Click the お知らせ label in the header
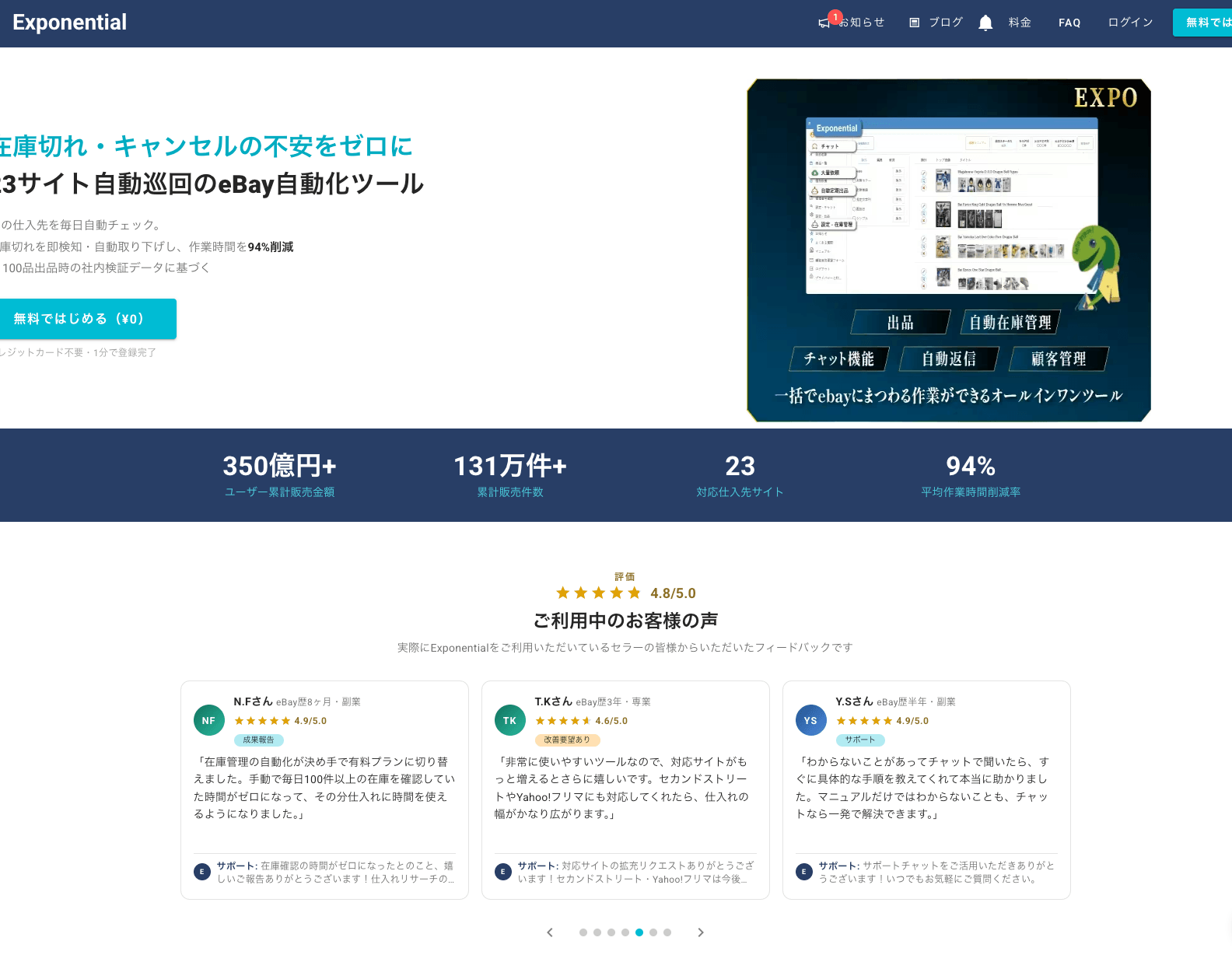Image resolution: width=1232 pixels, height=962 pixels. 863,23
